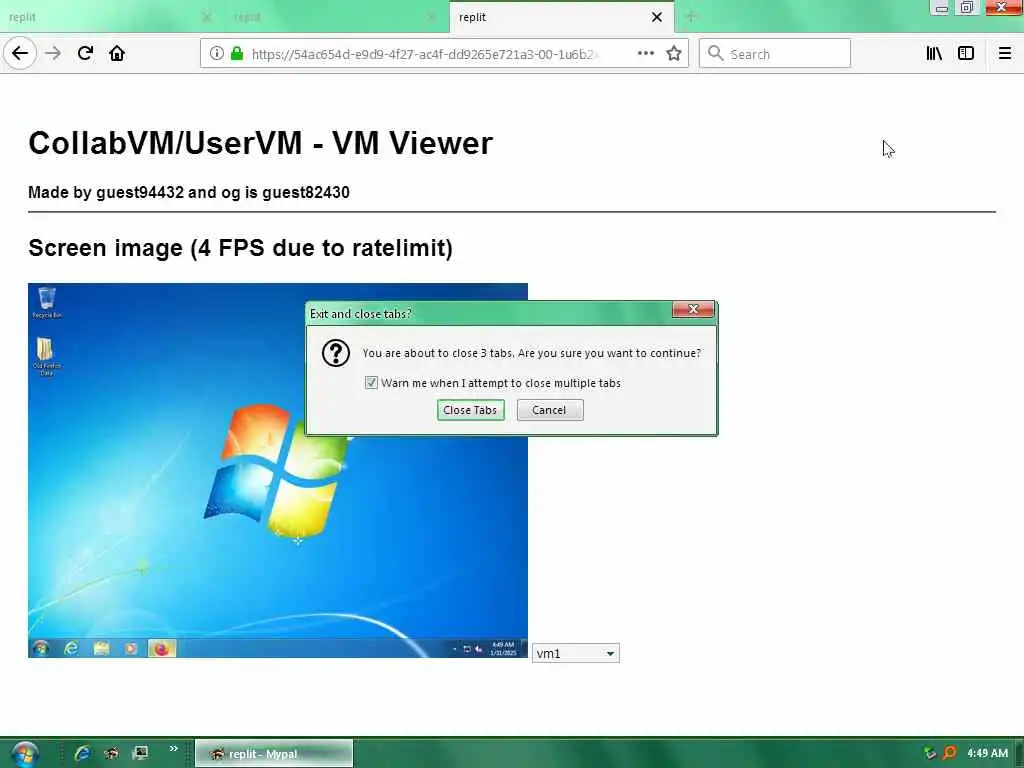Click Firefox icon in VM taskbar

[161, 648]
